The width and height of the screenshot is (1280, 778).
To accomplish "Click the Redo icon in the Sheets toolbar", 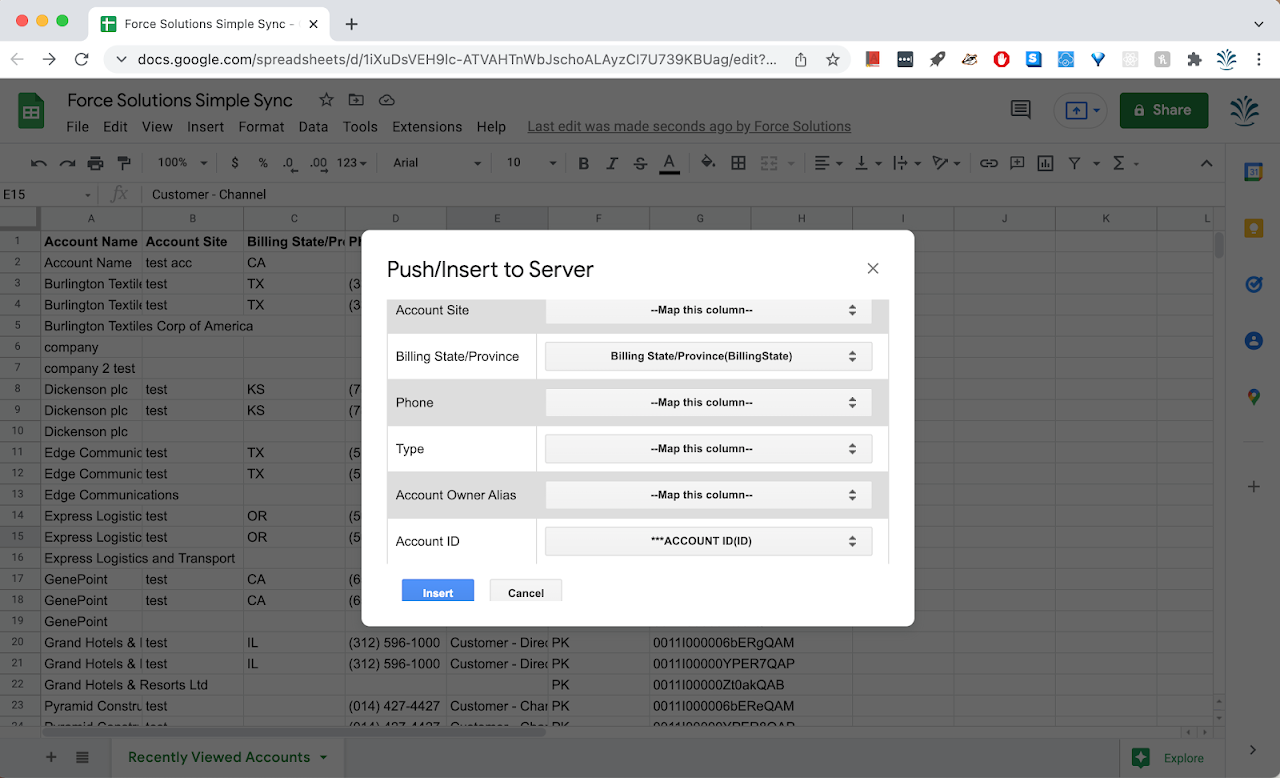I will point(67,163).
